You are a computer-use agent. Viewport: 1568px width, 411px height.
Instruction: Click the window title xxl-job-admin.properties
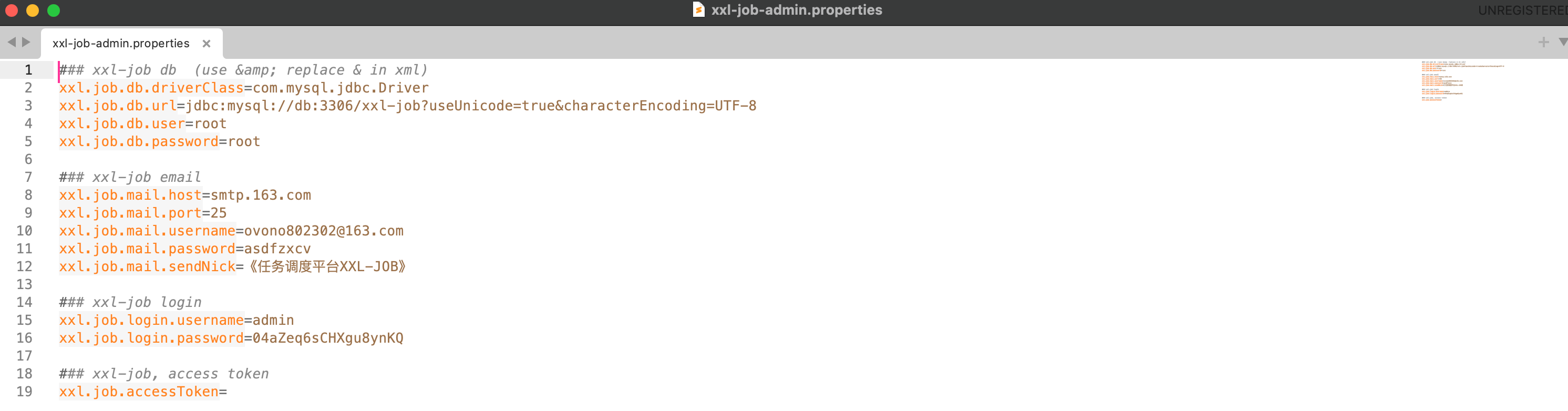796,10
